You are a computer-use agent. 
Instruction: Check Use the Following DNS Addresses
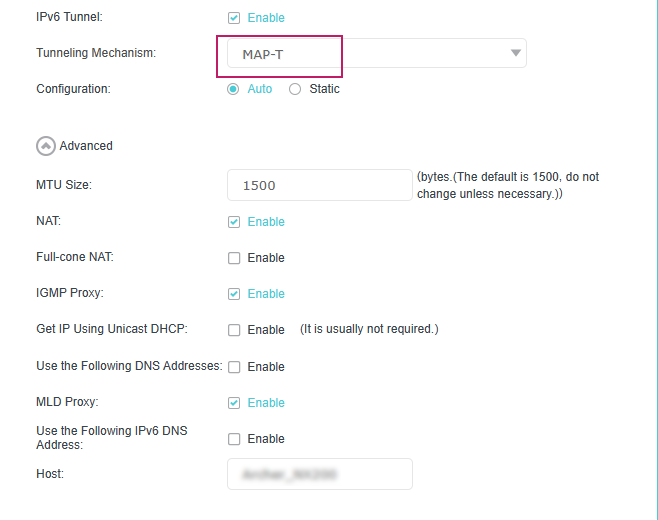pos(234,367)
